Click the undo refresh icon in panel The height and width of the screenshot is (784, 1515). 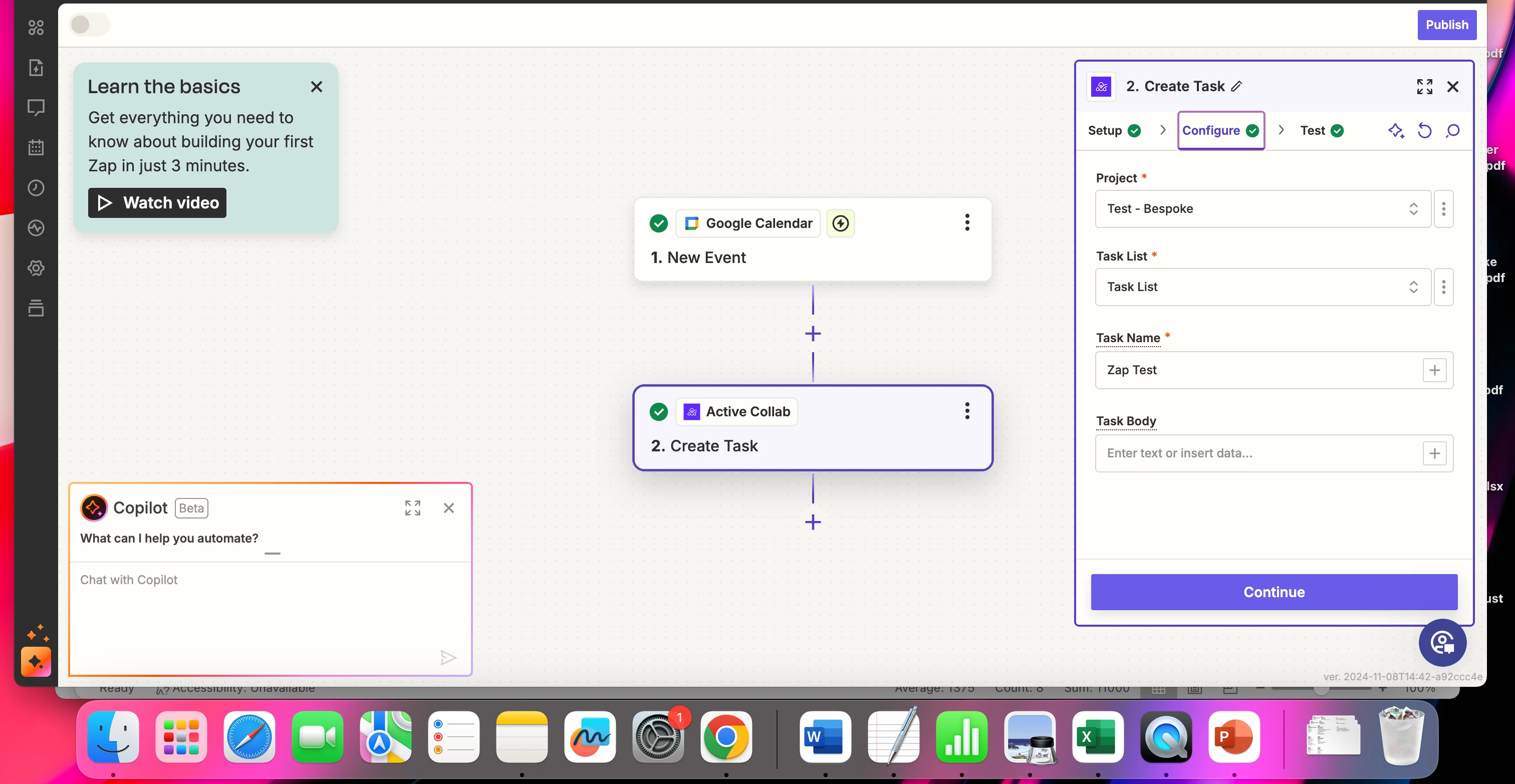pyautogui.click(x=1424, y=131)
